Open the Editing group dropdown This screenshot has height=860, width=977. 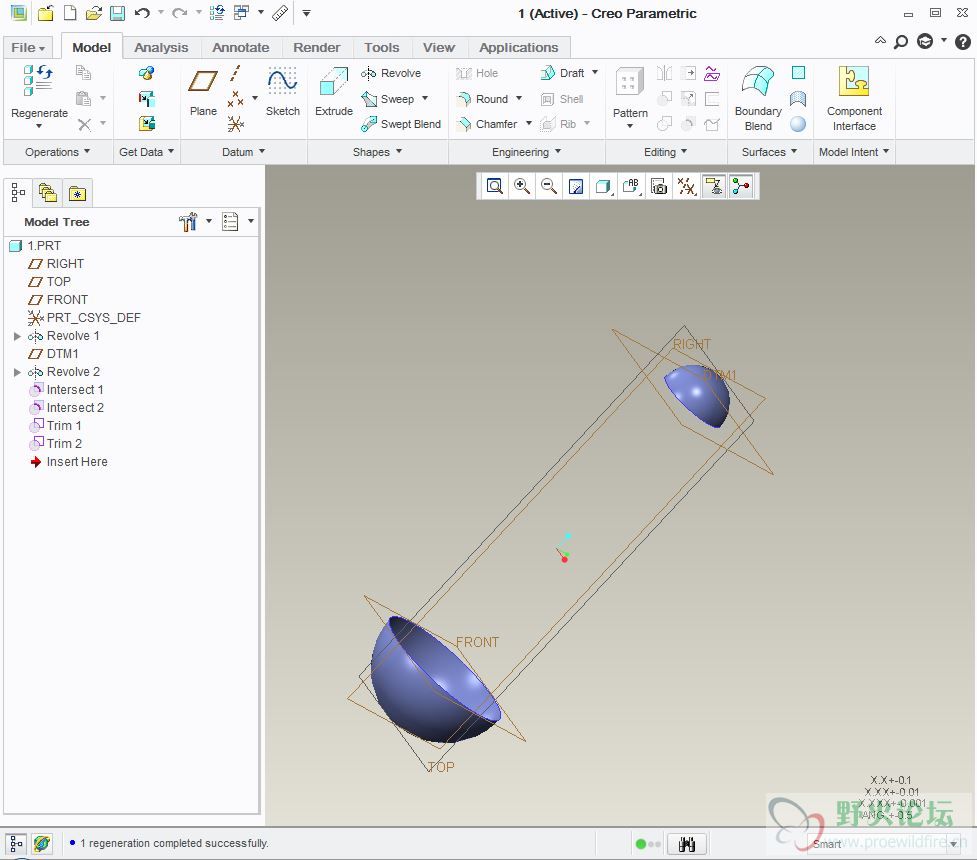point(665,152)
